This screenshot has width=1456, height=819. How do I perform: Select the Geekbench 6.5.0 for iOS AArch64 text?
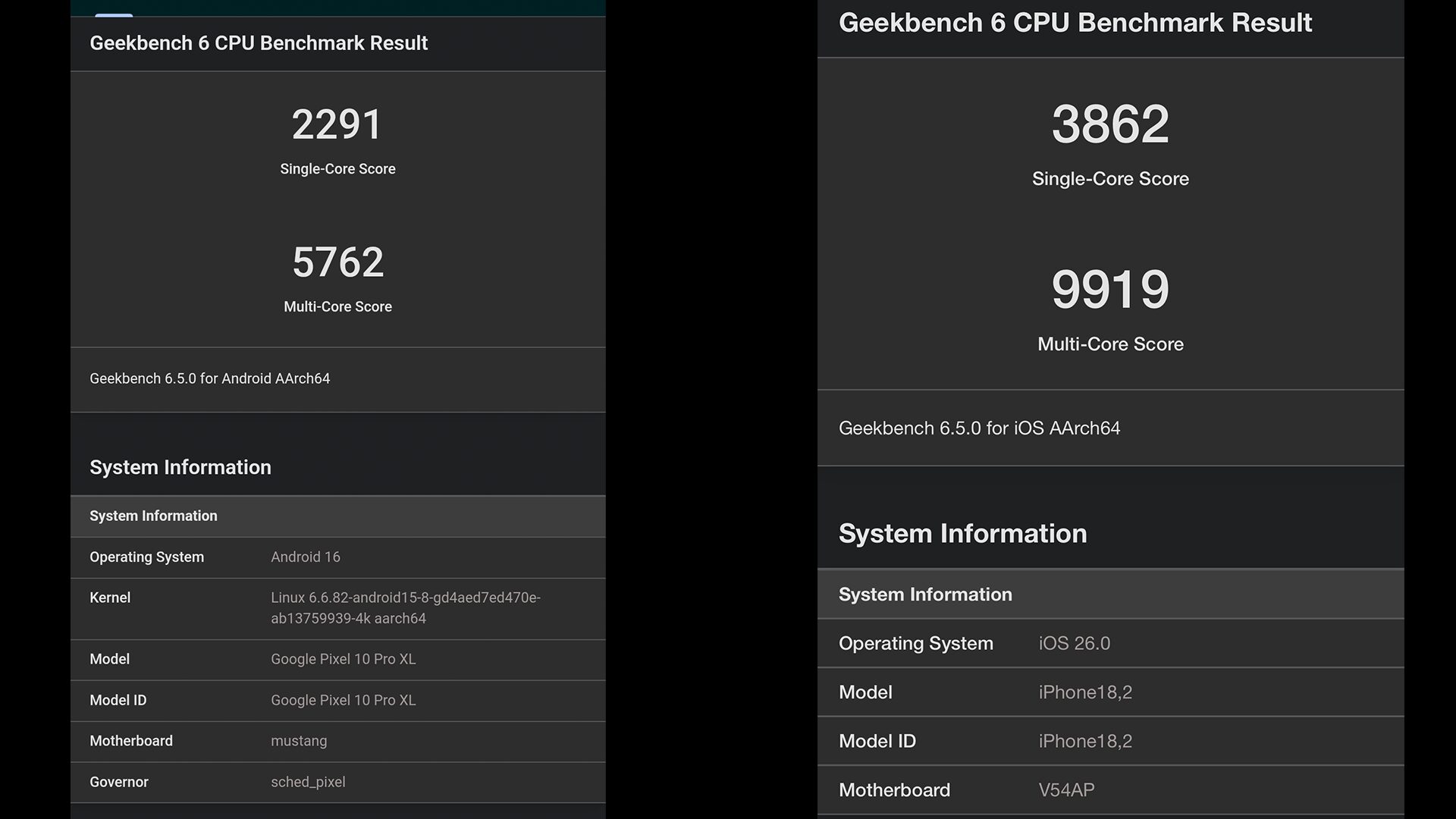(x=979, y=428)
